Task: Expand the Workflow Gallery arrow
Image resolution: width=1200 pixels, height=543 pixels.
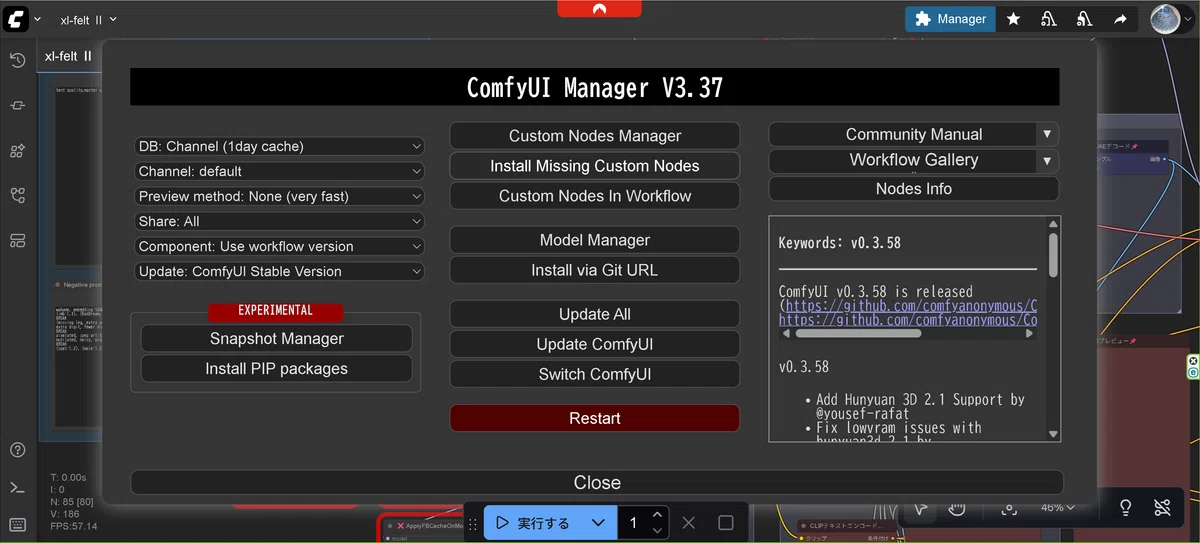Action: [x=1047, y=160]
